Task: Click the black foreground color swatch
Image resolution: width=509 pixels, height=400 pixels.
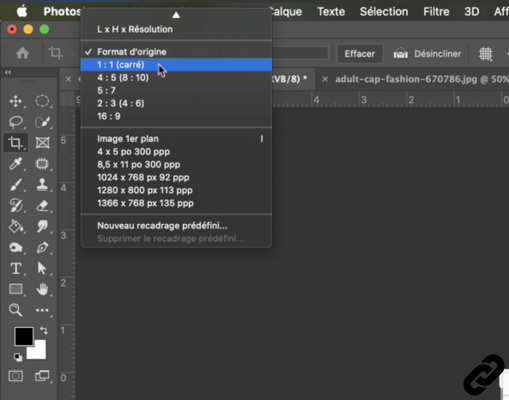Action: [x=24, y=336]
